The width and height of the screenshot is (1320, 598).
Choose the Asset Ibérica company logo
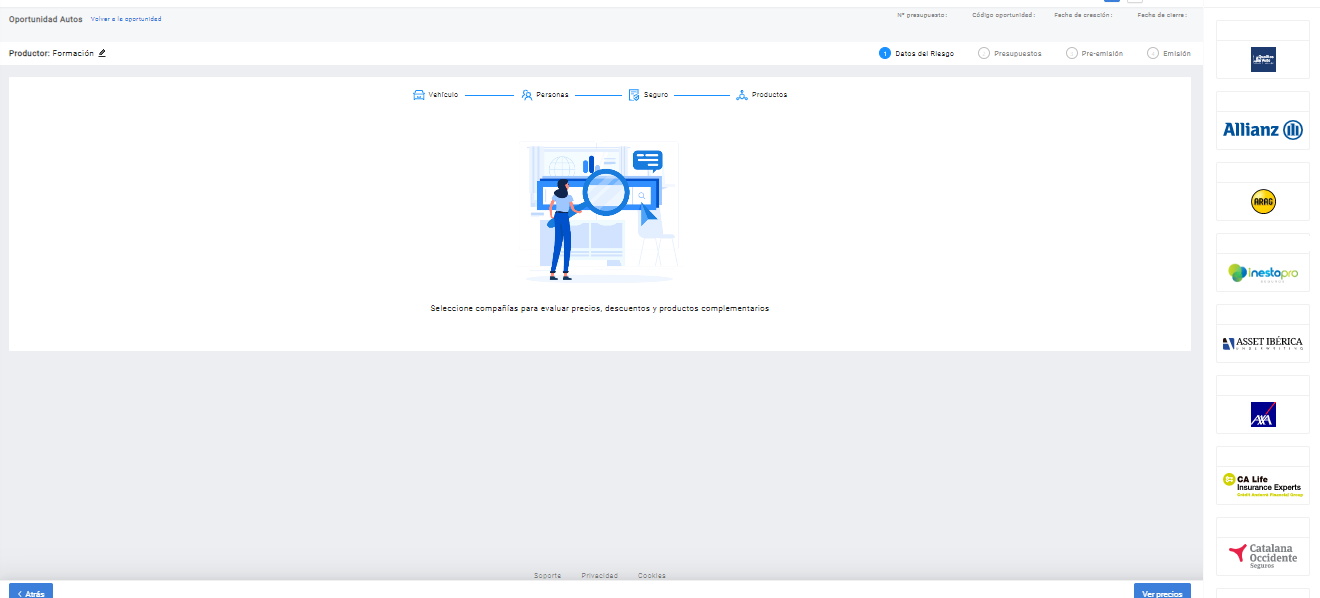pyautogui.click(x=1262, y=343)
